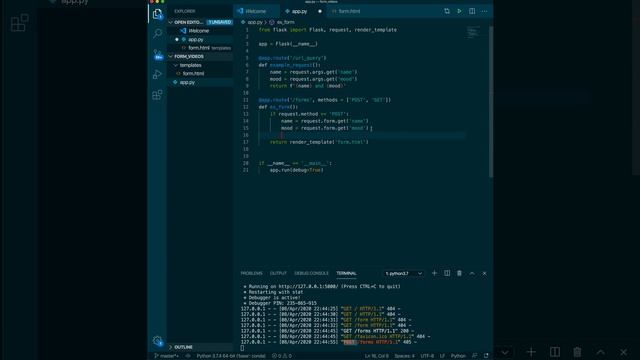Open the Problems panel tab
Screen dimensions: 640x360
click(251, 273)
